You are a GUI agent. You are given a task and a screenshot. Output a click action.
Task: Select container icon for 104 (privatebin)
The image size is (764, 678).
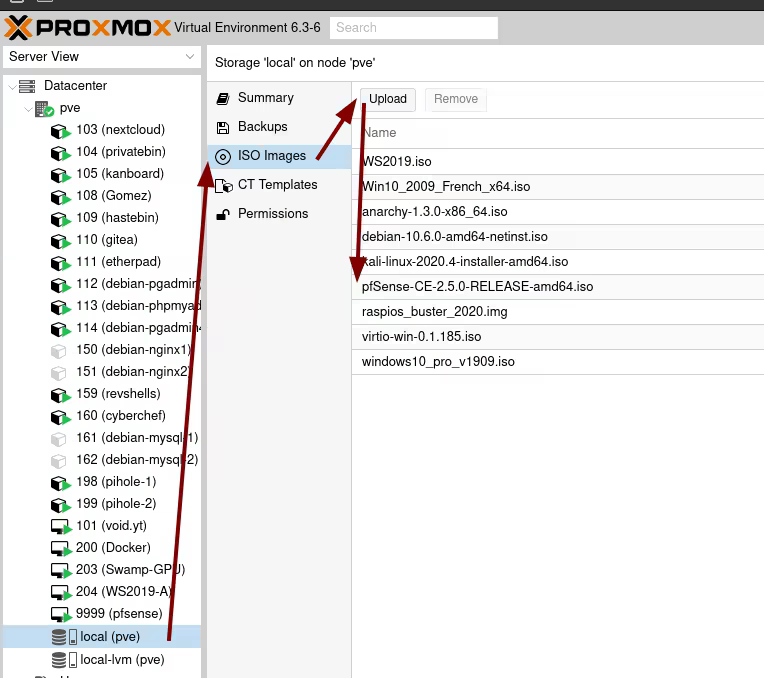click(61, 153)
